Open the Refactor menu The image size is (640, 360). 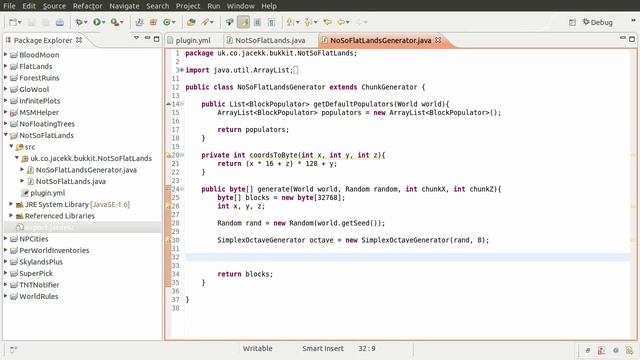click(x=87, y=6)
